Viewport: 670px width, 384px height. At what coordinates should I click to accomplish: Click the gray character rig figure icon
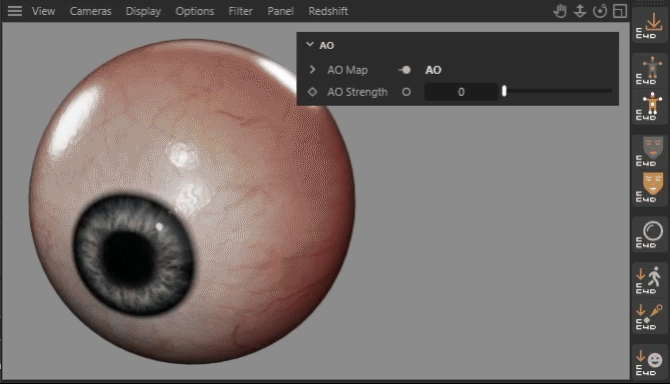(x=650, y=71)
